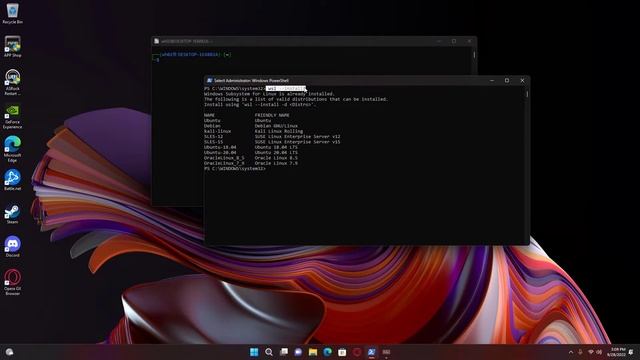Open taskbar Search
Image resolution: width=640 pixels, height=360 pixels.
tap(269, 352)
